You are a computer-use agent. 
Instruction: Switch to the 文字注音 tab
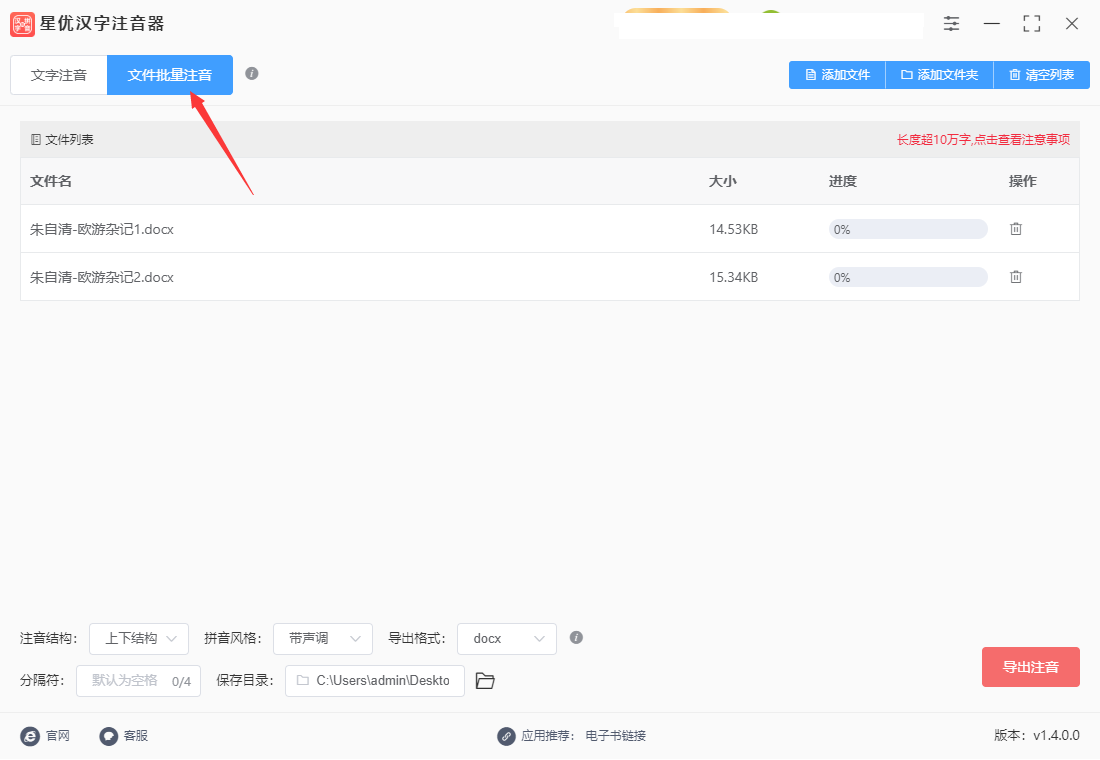pos(59,75)
